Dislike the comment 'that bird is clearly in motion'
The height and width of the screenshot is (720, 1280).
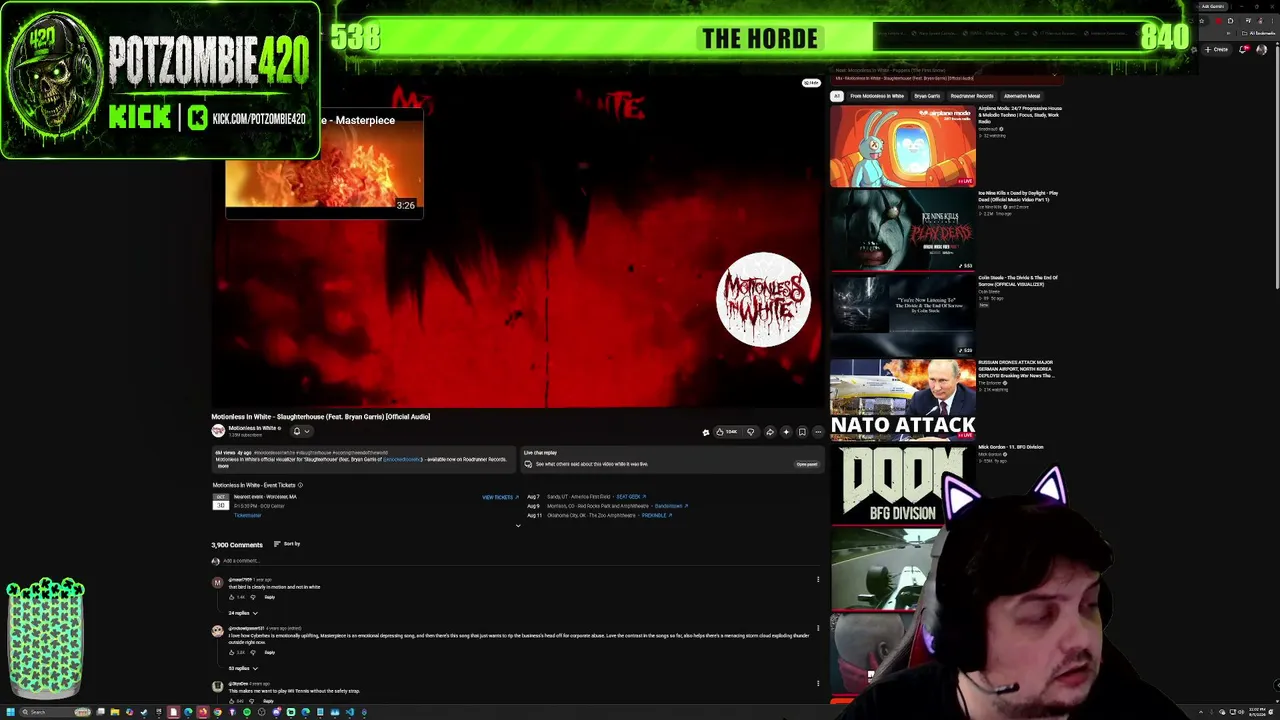252,597
